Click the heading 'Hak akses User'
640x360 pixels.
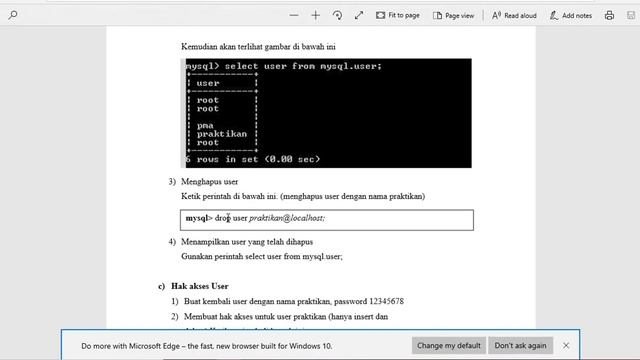pyautogui.click(x=200, y=286)
